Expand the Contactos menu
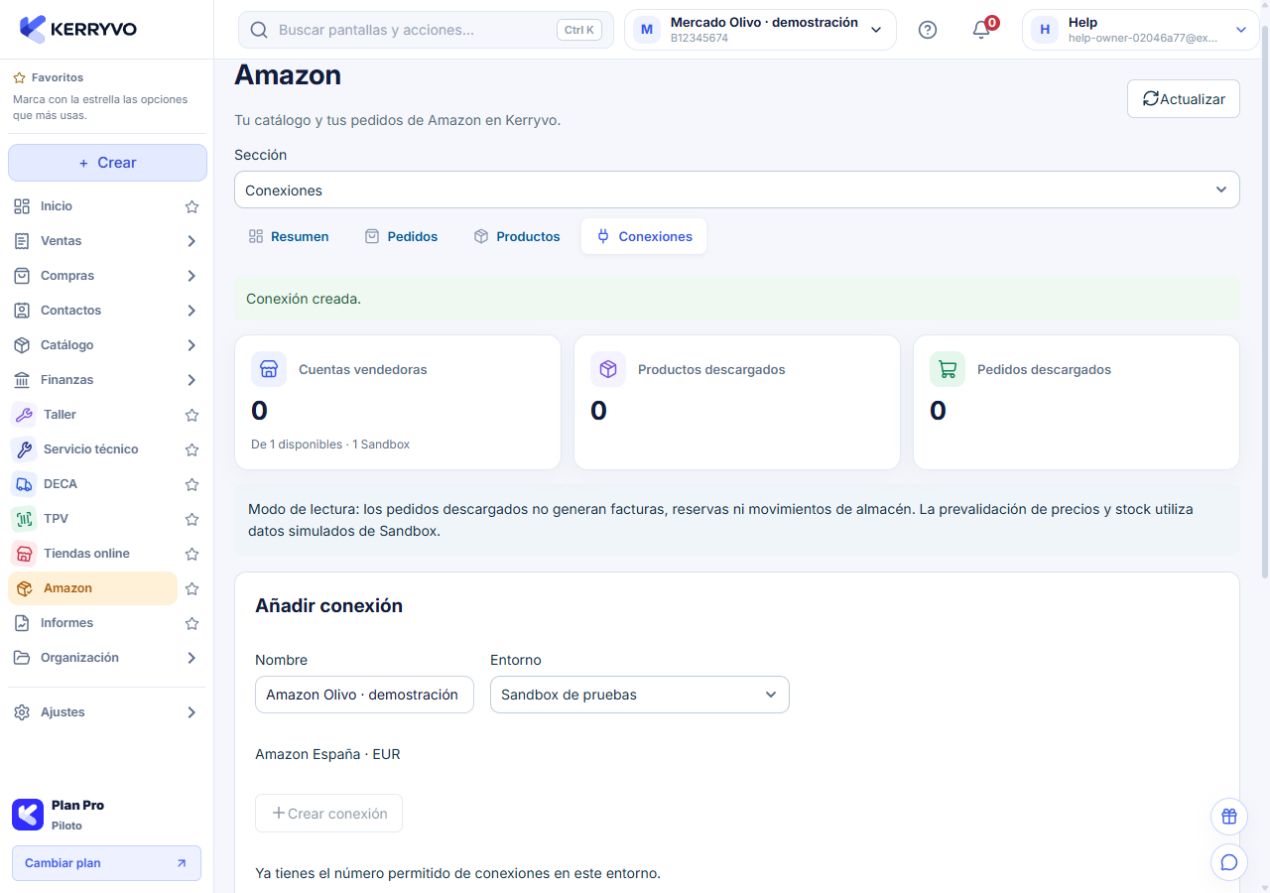The height and width of the screenshot is (893, 1270). (191, 311)
